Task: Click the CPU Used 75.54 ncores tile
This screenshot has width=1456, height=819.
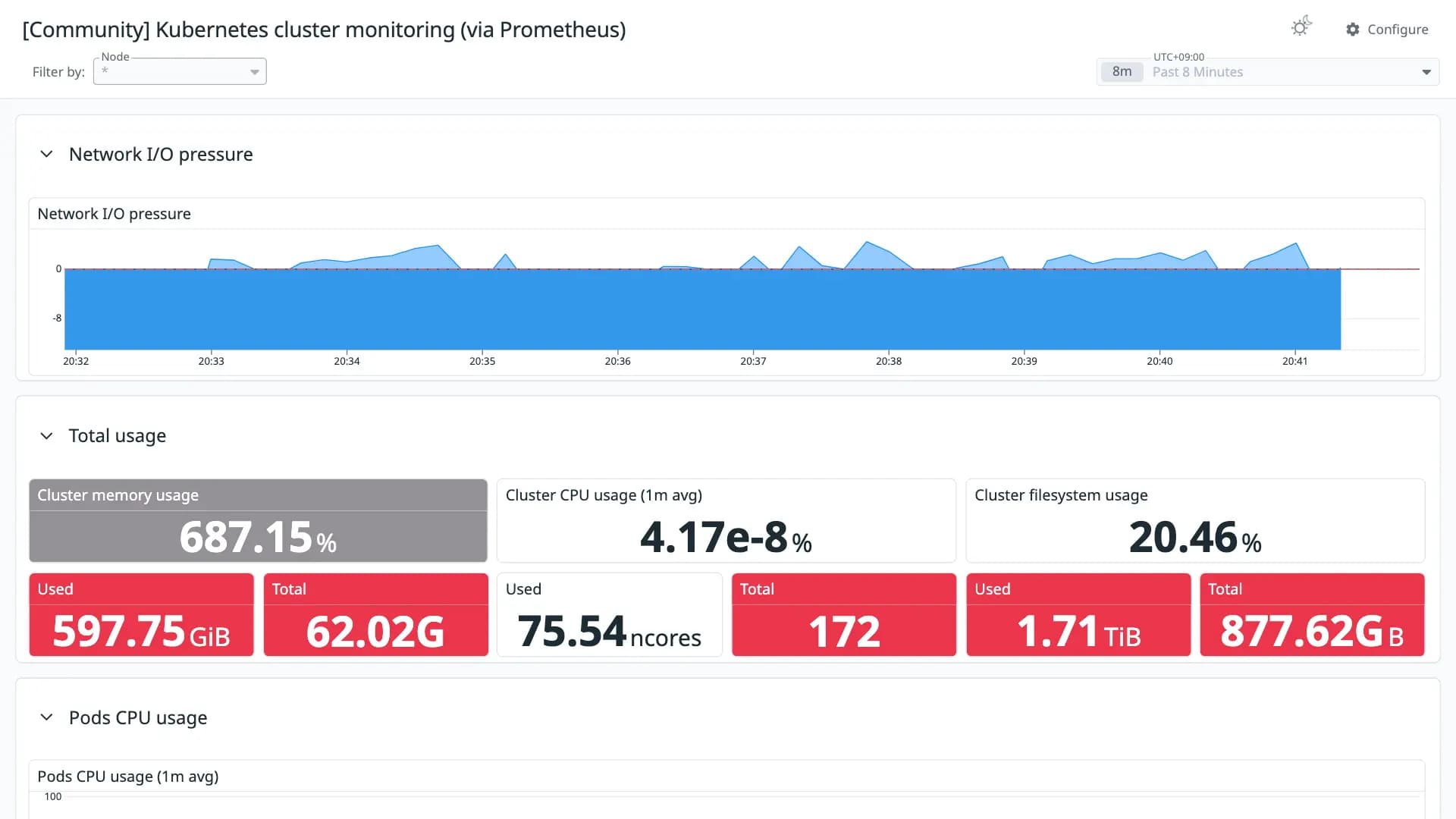Action: pyautogui.click(x=609, y=614)
